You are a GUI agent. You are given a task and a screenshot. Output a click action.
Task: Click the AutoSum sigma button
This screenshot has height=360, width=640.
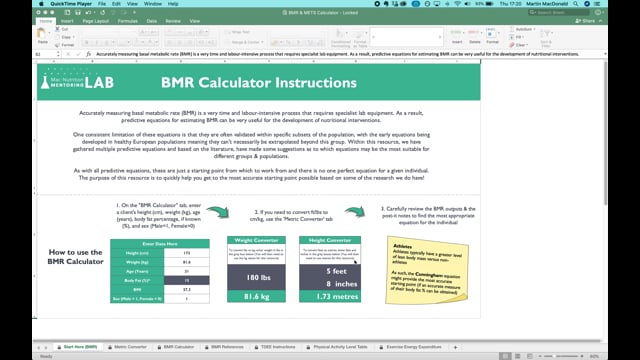tap(523, 29)
